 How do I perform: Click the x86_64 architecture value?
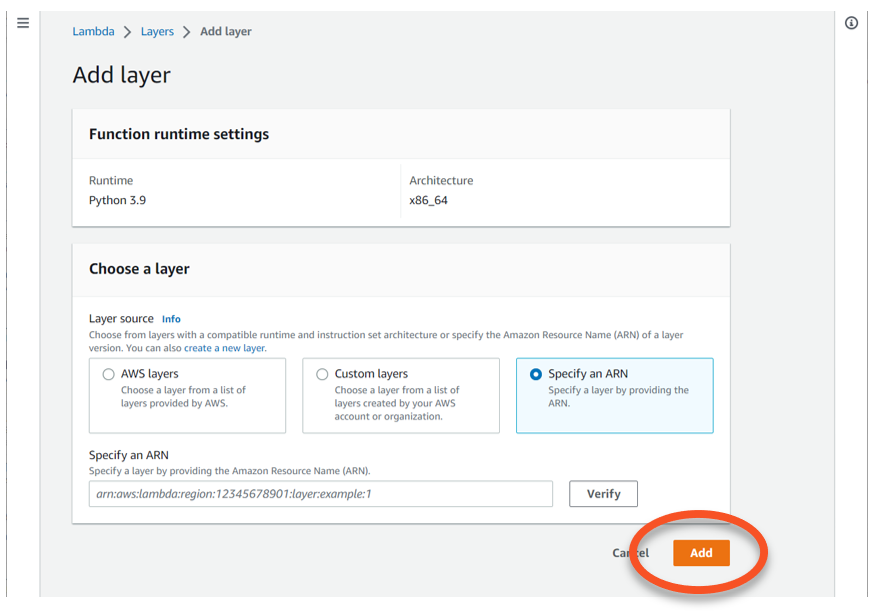pos(428,200)
